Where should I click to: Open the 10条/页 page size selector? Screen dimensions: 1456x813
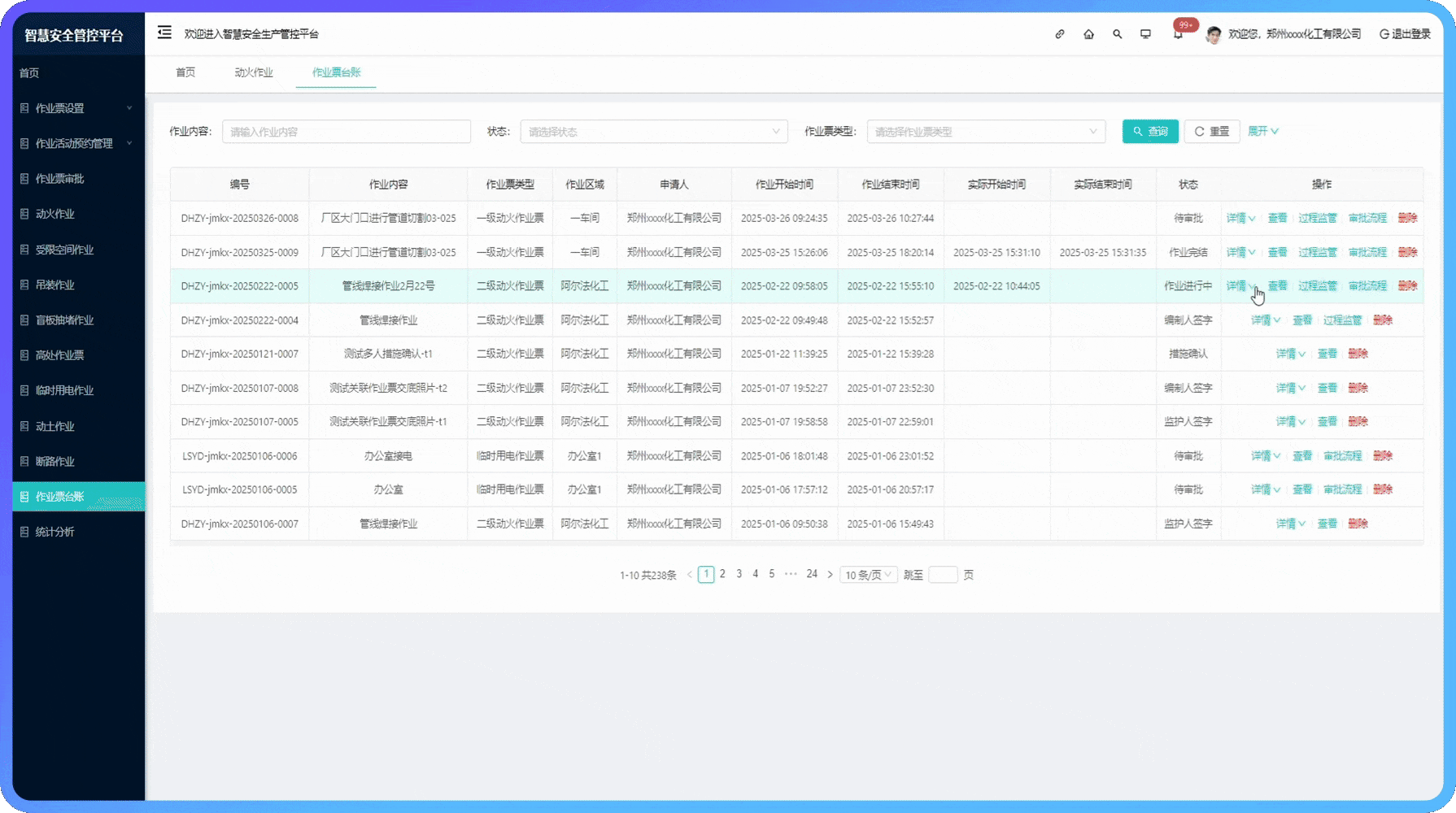pyautogui.click(x=868, y=575)
